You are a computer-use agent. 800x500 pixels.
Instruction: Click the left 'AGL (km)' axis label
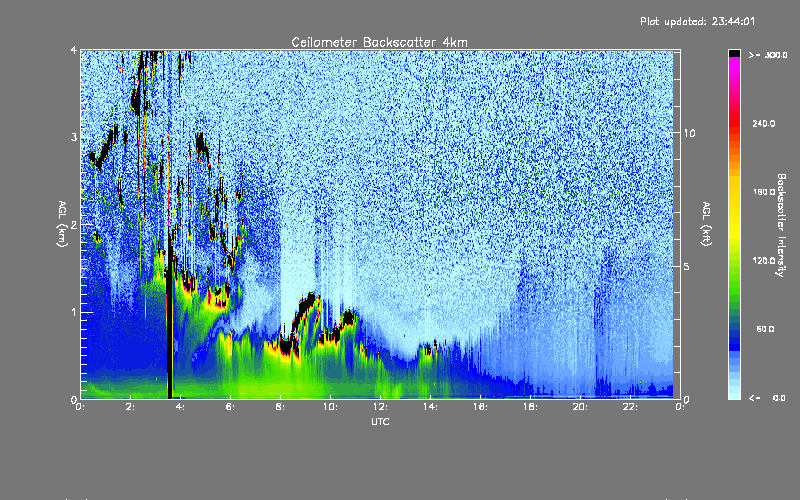coord(62,224)
